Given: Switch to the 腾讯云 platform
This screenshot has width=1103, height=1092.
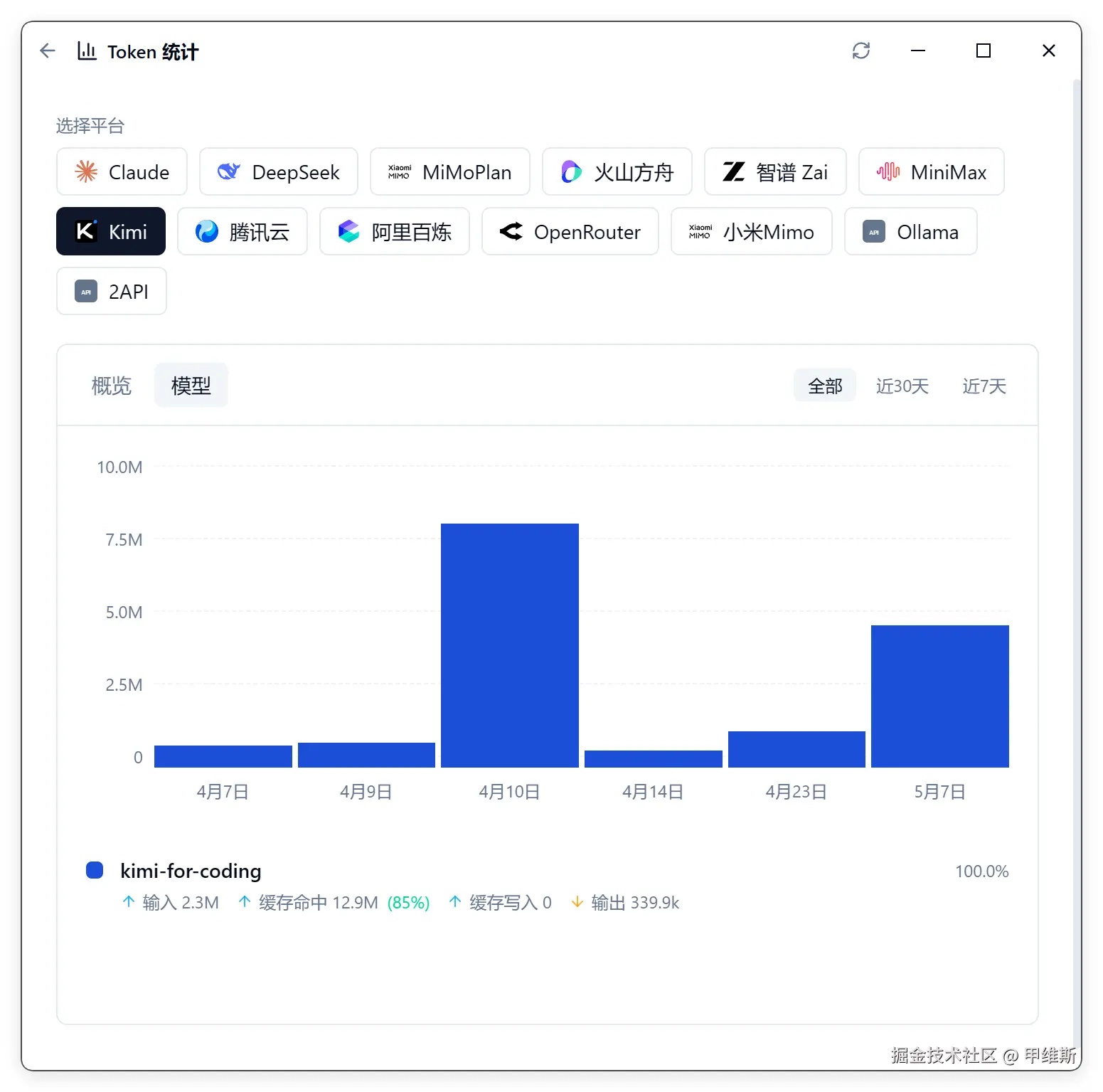Looking at the screenshot, I should [x=243, y=231].
